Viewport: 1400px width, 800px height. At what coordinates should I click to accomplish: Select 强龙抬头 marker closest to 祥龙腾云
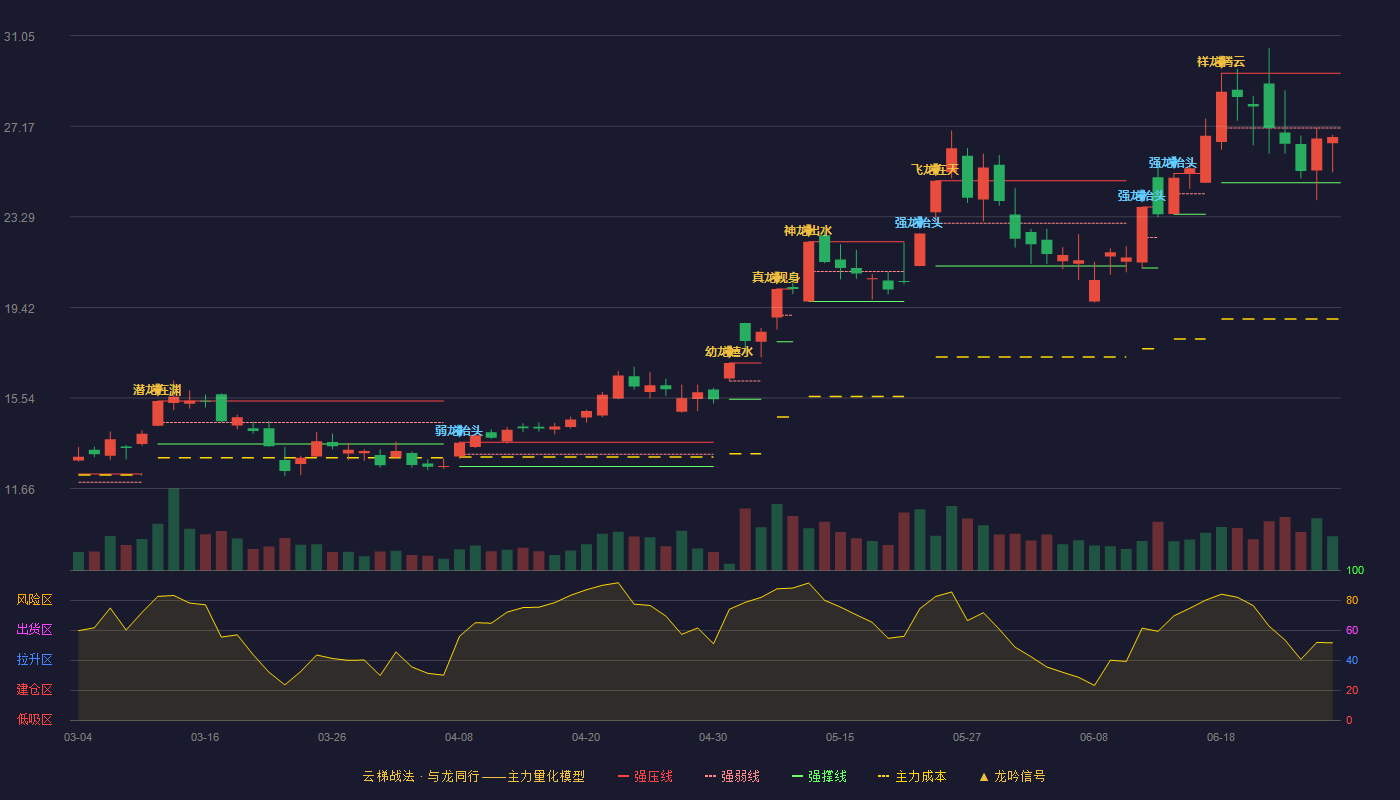tap(1173, 163)
